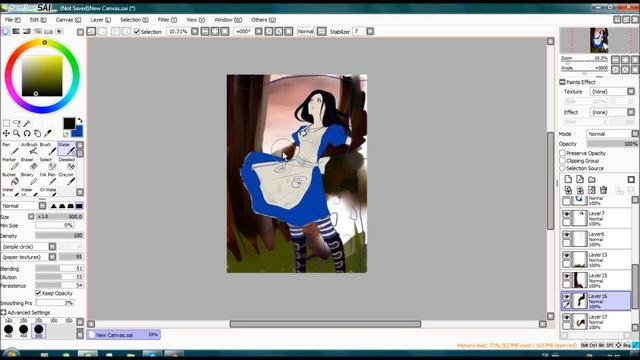Choose the Marker tool
Image resolution: width=640 pixels, height=360 pixels.
(x=10, y=164)
